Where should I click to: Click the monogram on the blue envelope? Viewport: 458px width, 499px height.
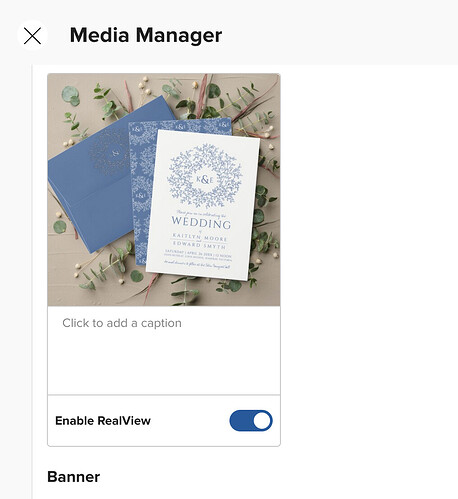click(x=116, y=153)
